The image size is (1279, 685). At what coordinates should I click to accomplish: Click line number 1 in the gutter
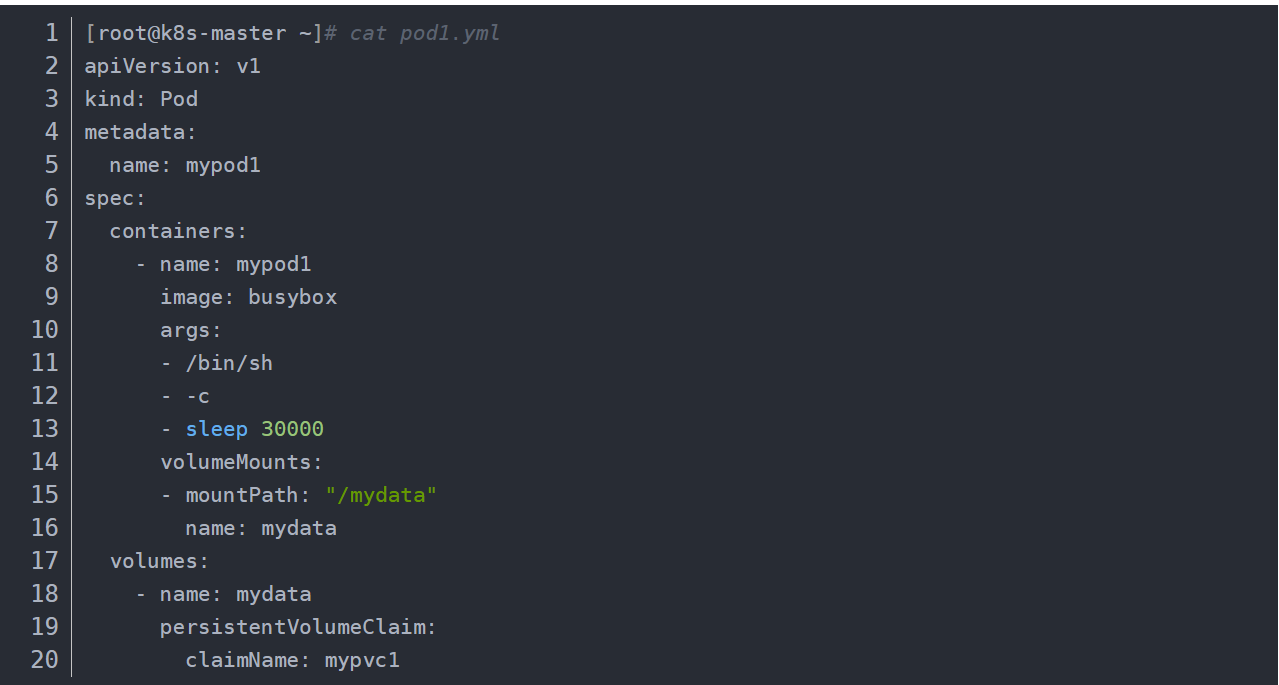(x=51, y=33)
